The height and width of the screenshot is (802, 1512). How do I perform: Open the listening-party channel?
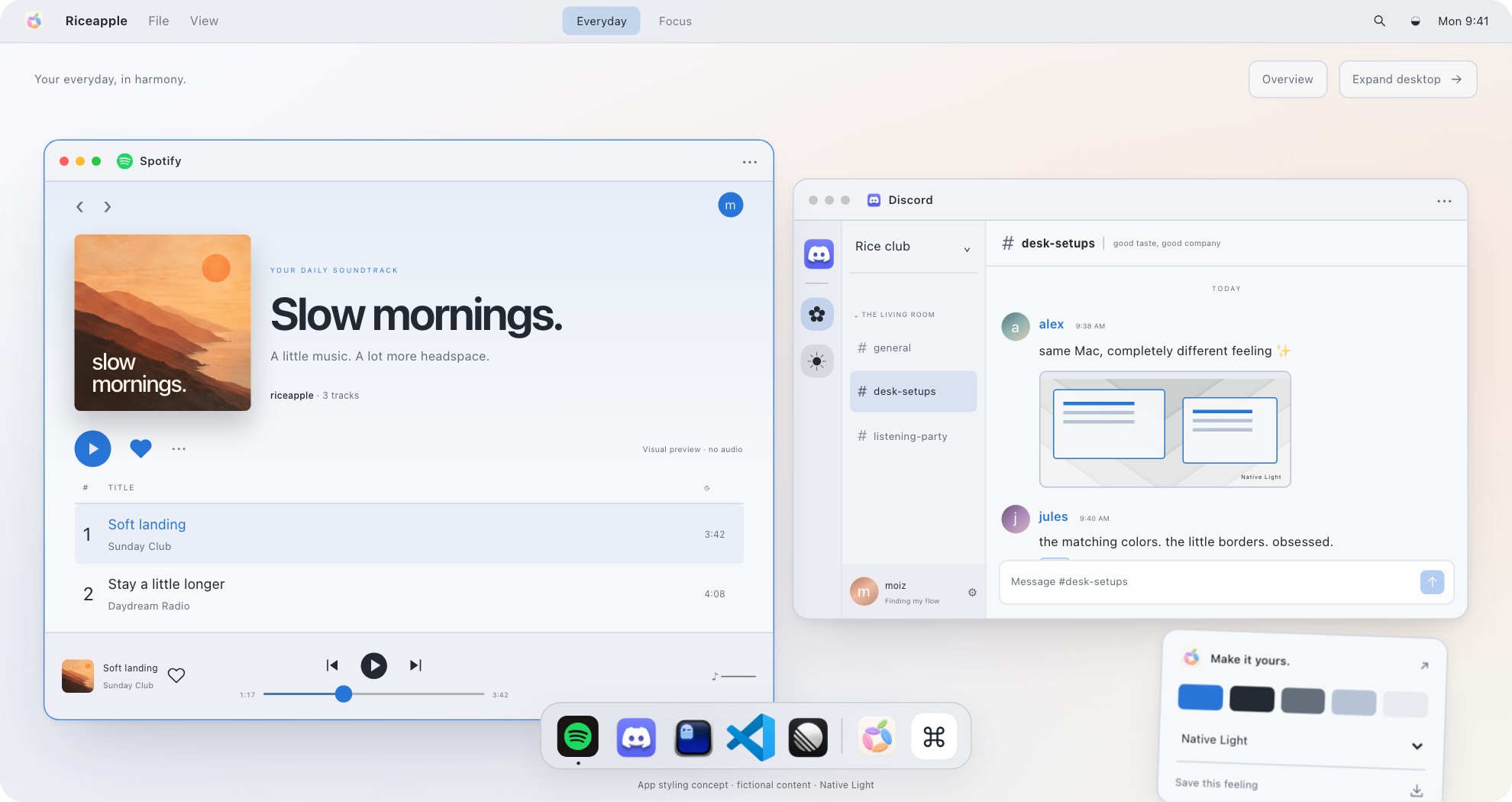(x=913, y=436)
